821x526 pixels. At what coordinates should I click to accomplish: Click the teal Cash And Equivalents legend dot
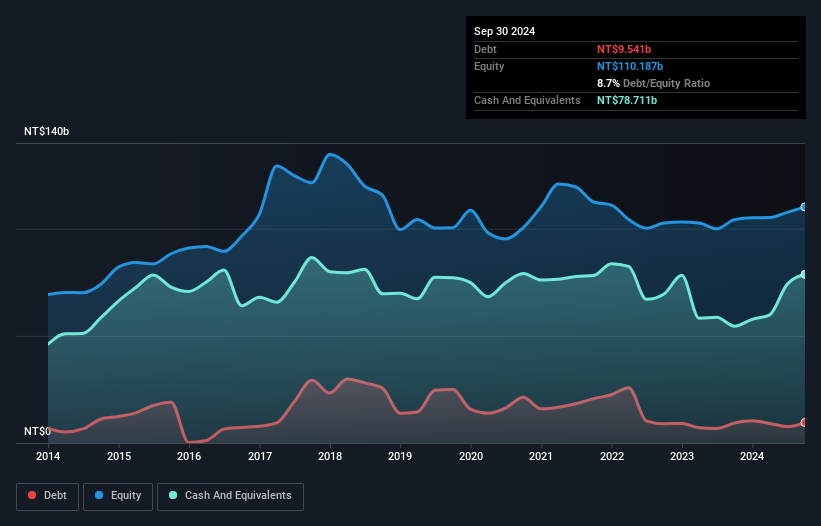click(173, 495)
